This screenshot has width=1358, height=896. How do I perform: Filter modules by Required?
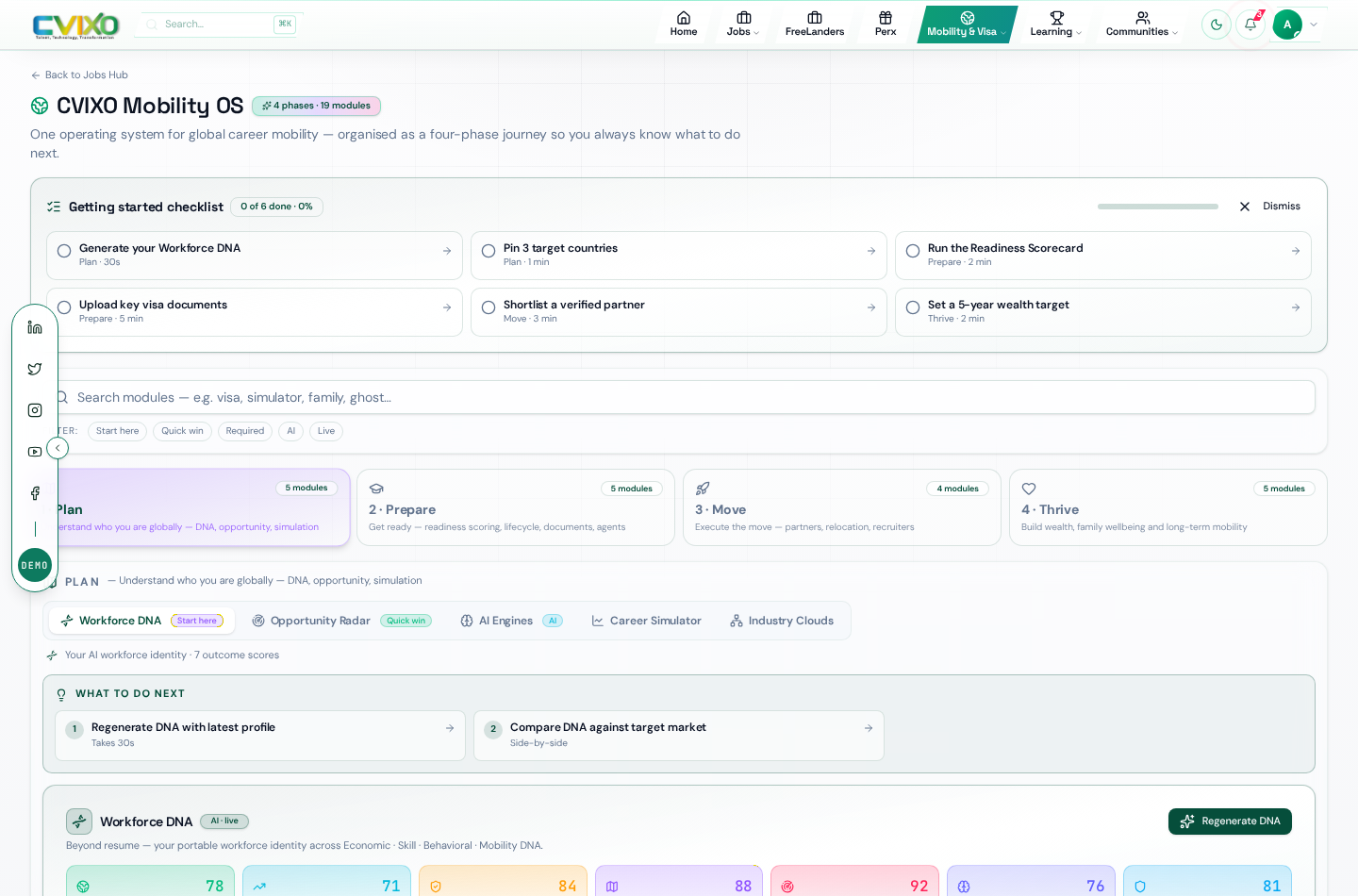coord(245,431)
